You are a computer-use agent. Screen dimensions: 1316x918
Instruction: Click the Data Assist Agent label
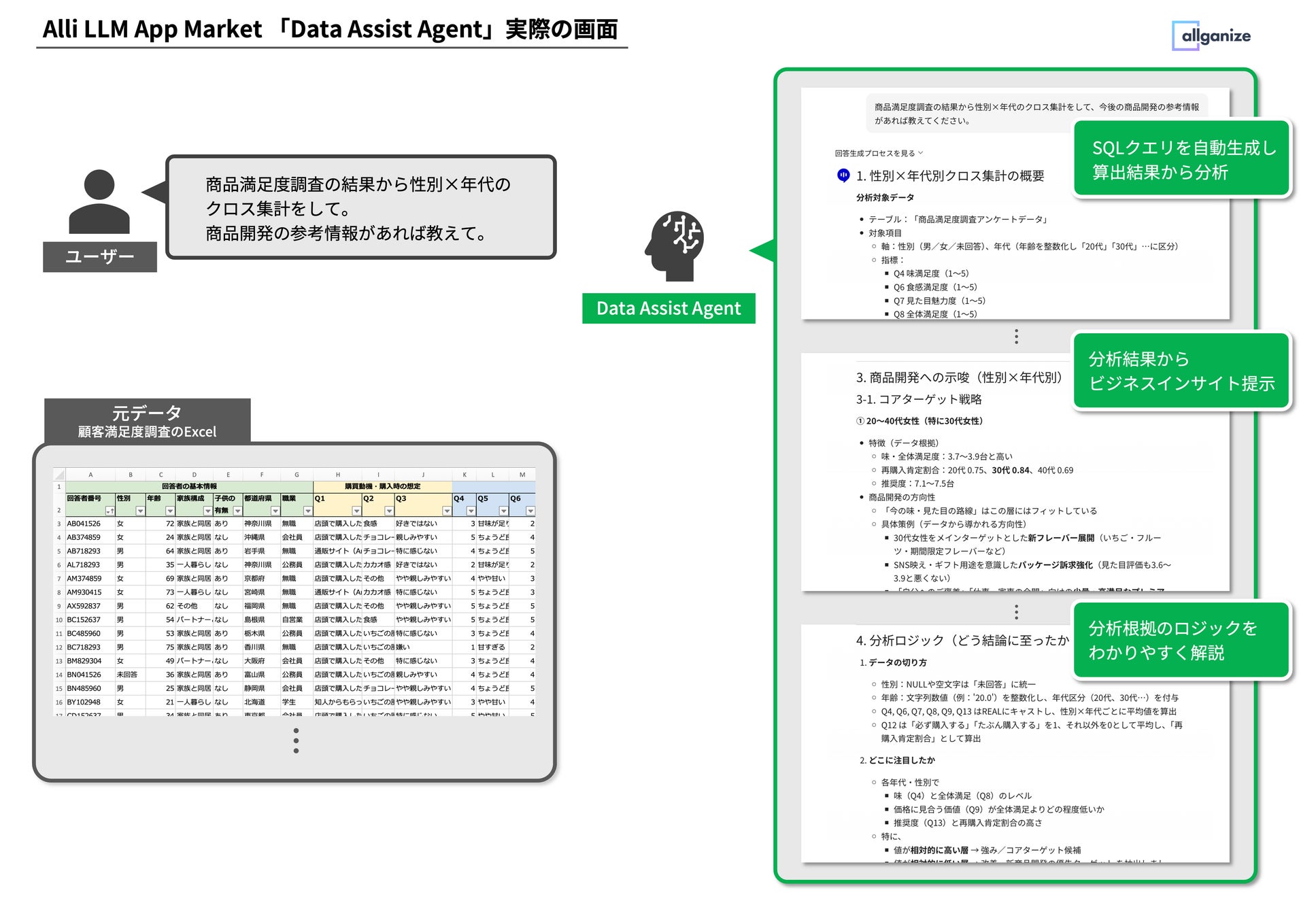coord(668,308)
